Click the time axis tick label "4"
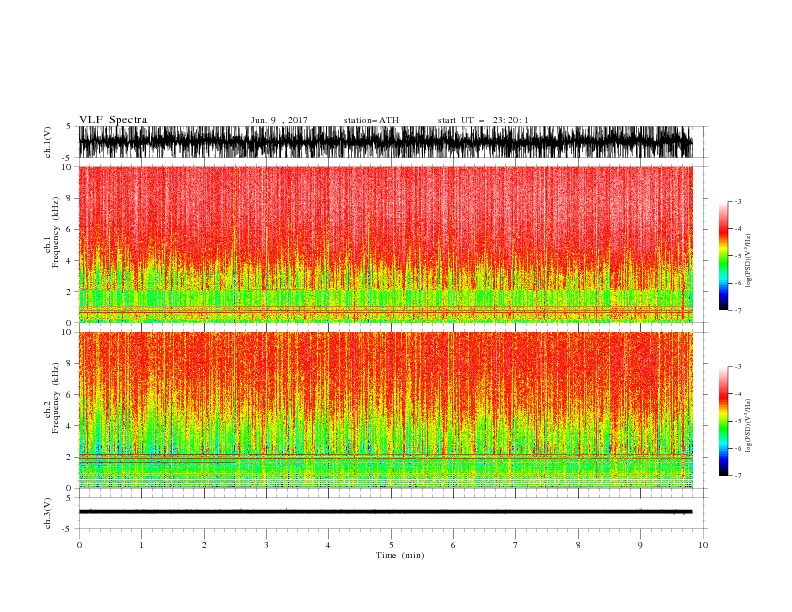The height and width of the screenshot is (612, 792). [x=328, y=545]
